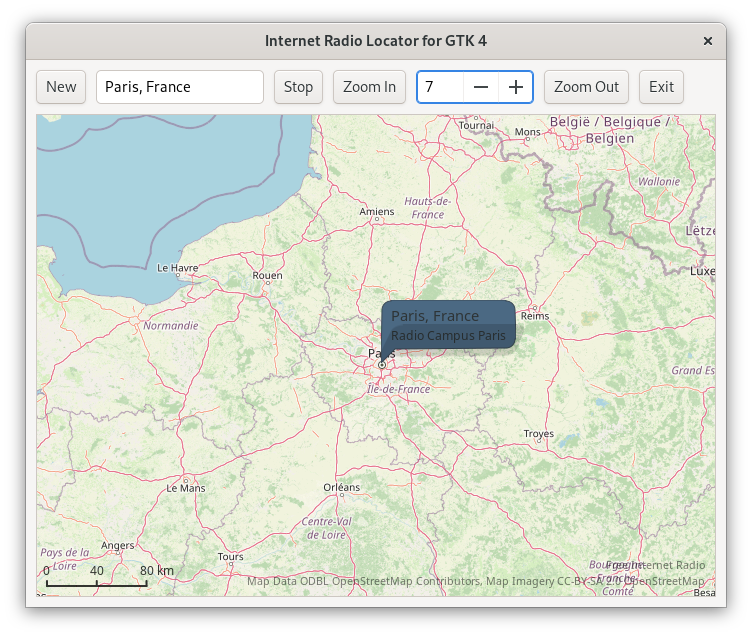Click the map distance scale bar
Image resolution: width=752 pixels, height=636 pixels.
click(x=97, y=579)
